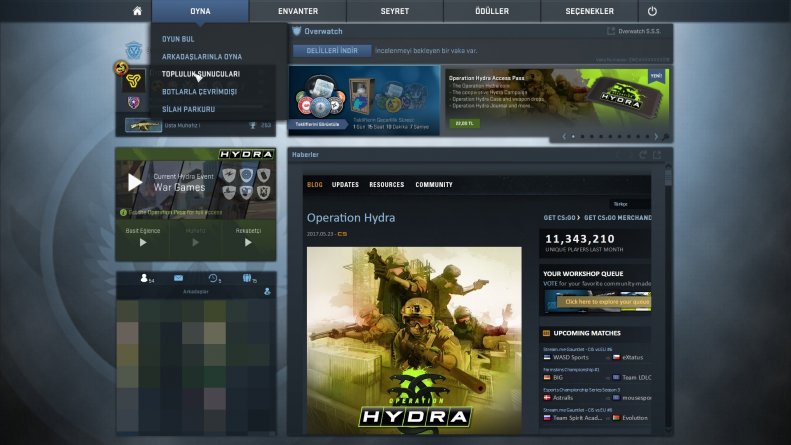
Task: Select OYUN BUL from the dropdown
Action: click(x=178, y=39)
